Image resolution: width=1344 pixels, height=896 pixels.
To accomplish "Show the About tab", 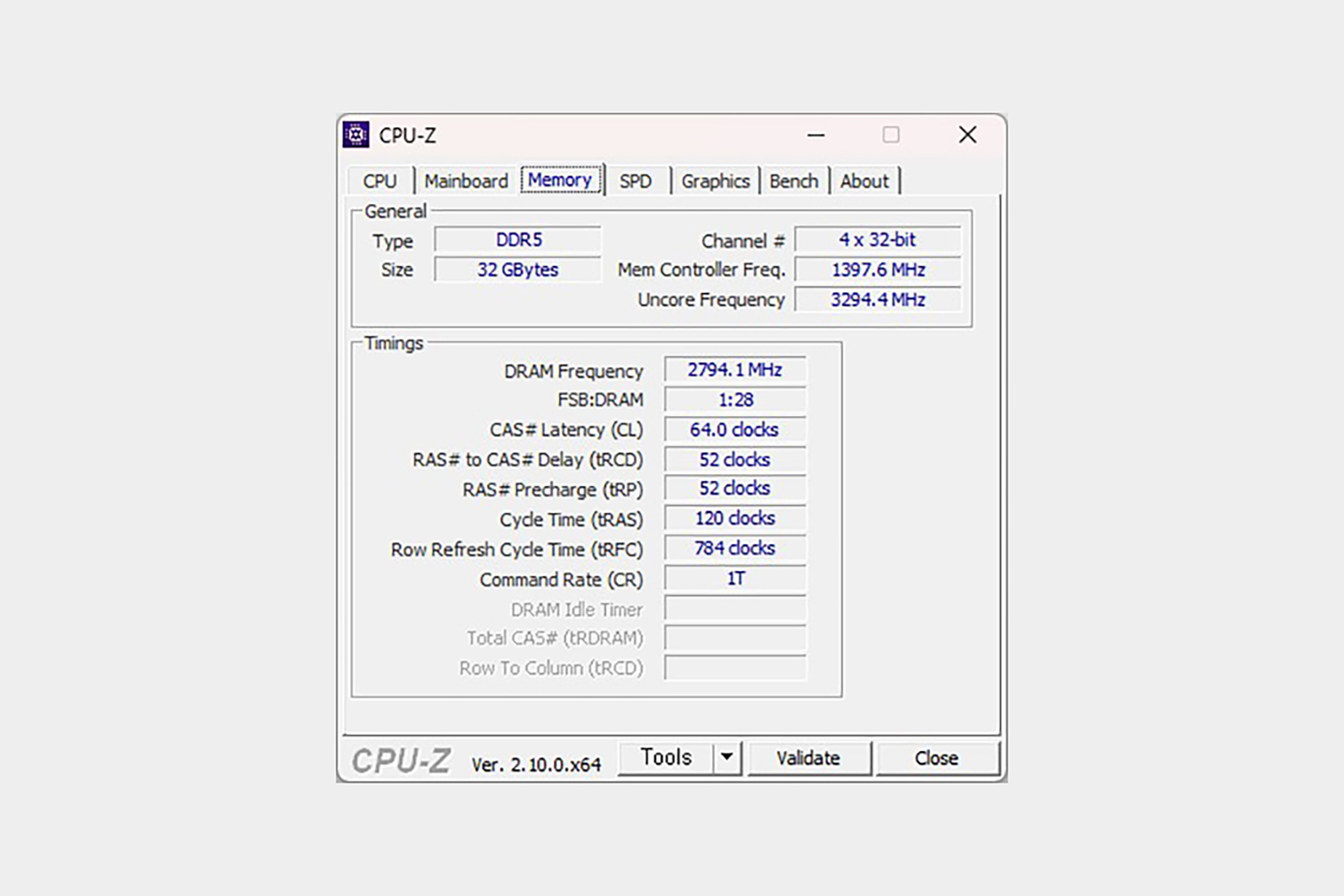I will (864, 181).
